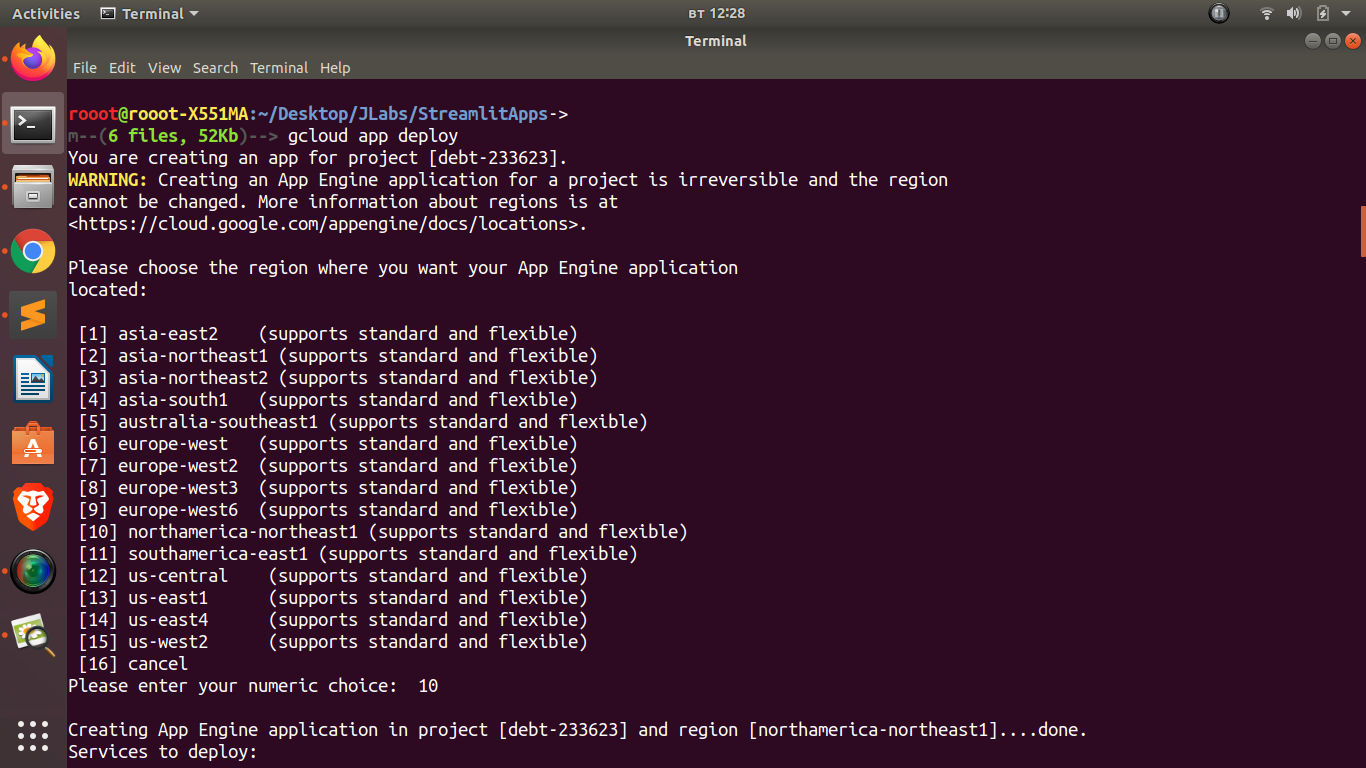Screen dimensions: 1366x768
Task: Open Firefox from the dock
Action: tap(33, 59)
